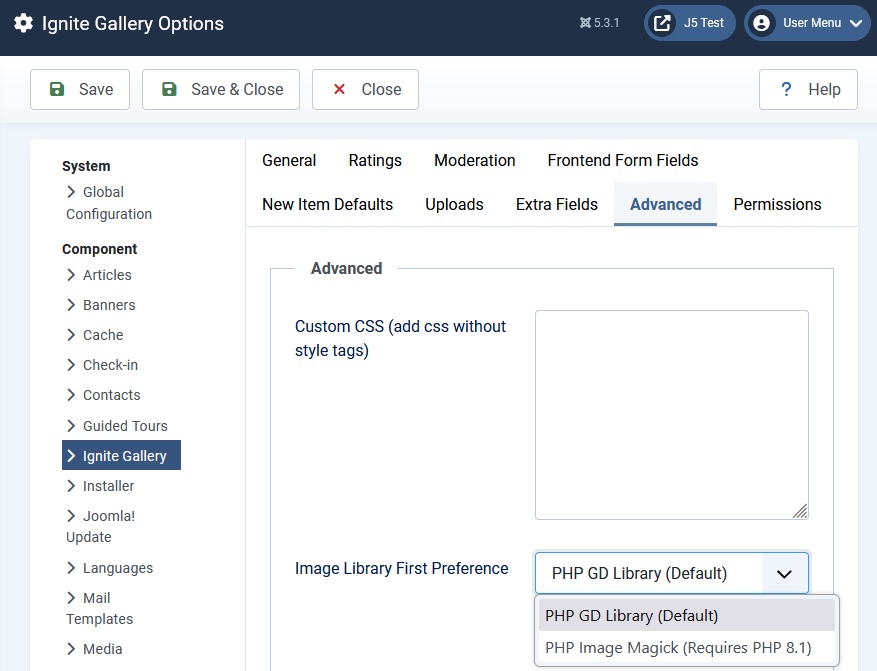Choose PHP Image Magick (Requires PHP 8.1)
The width and height of the screenshot is (877, 671).
click(686, 648)
